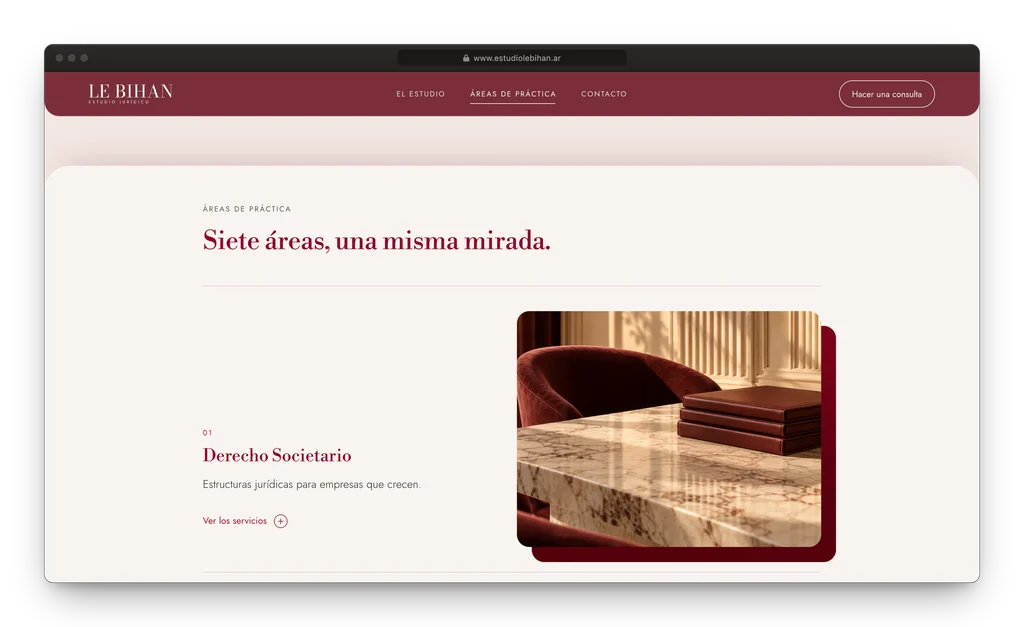
Task: Click the www.estudiolebihan.ar address bar
Action: (512, 58)
